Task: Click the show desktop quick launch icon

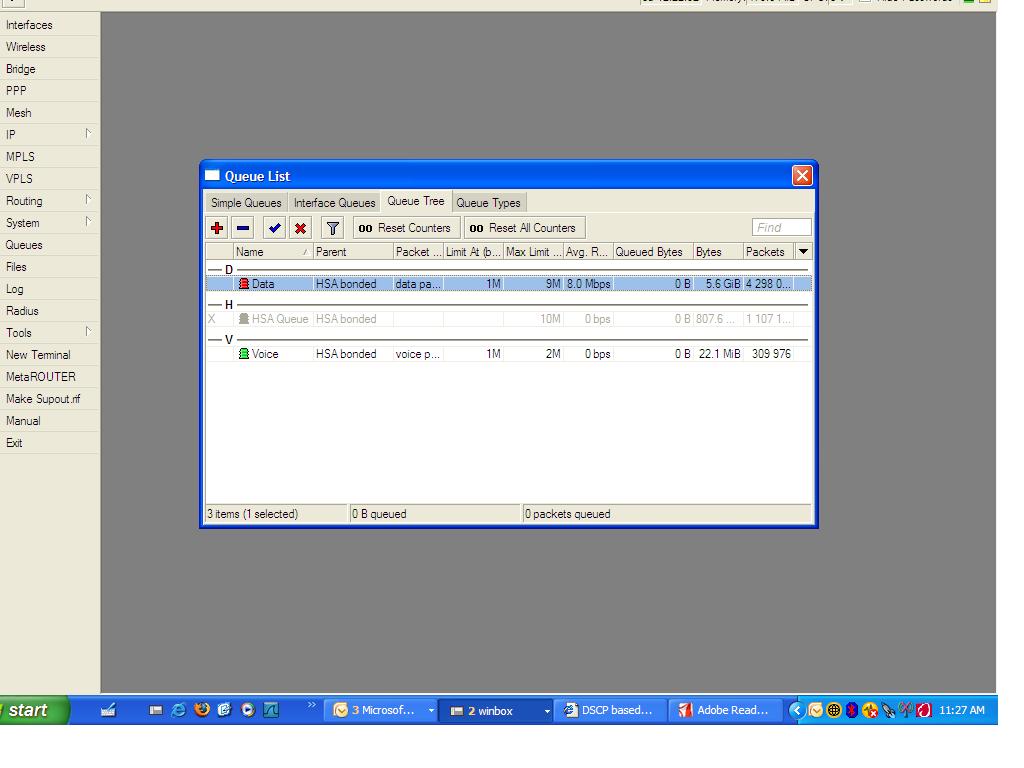Action: pos(108,710)
